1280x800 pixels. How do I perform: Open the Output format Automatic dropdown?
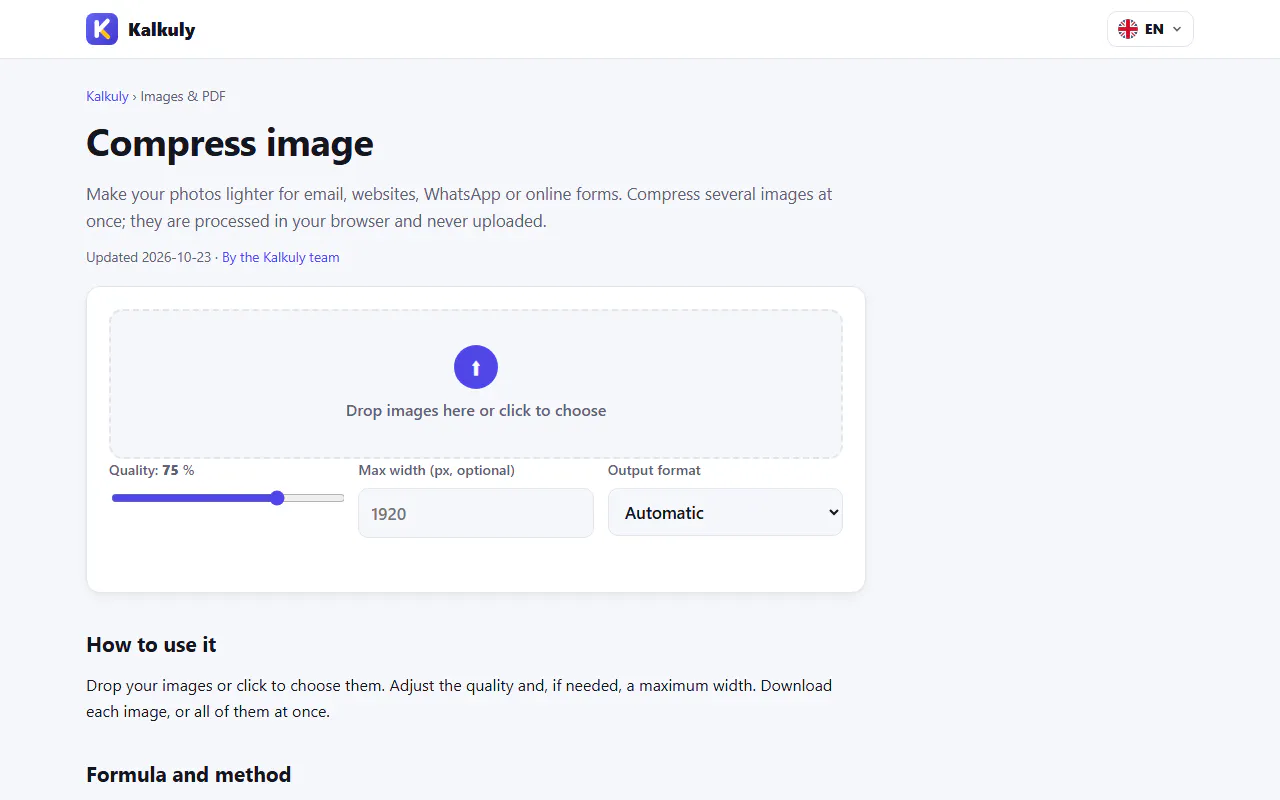coord(725,512)
